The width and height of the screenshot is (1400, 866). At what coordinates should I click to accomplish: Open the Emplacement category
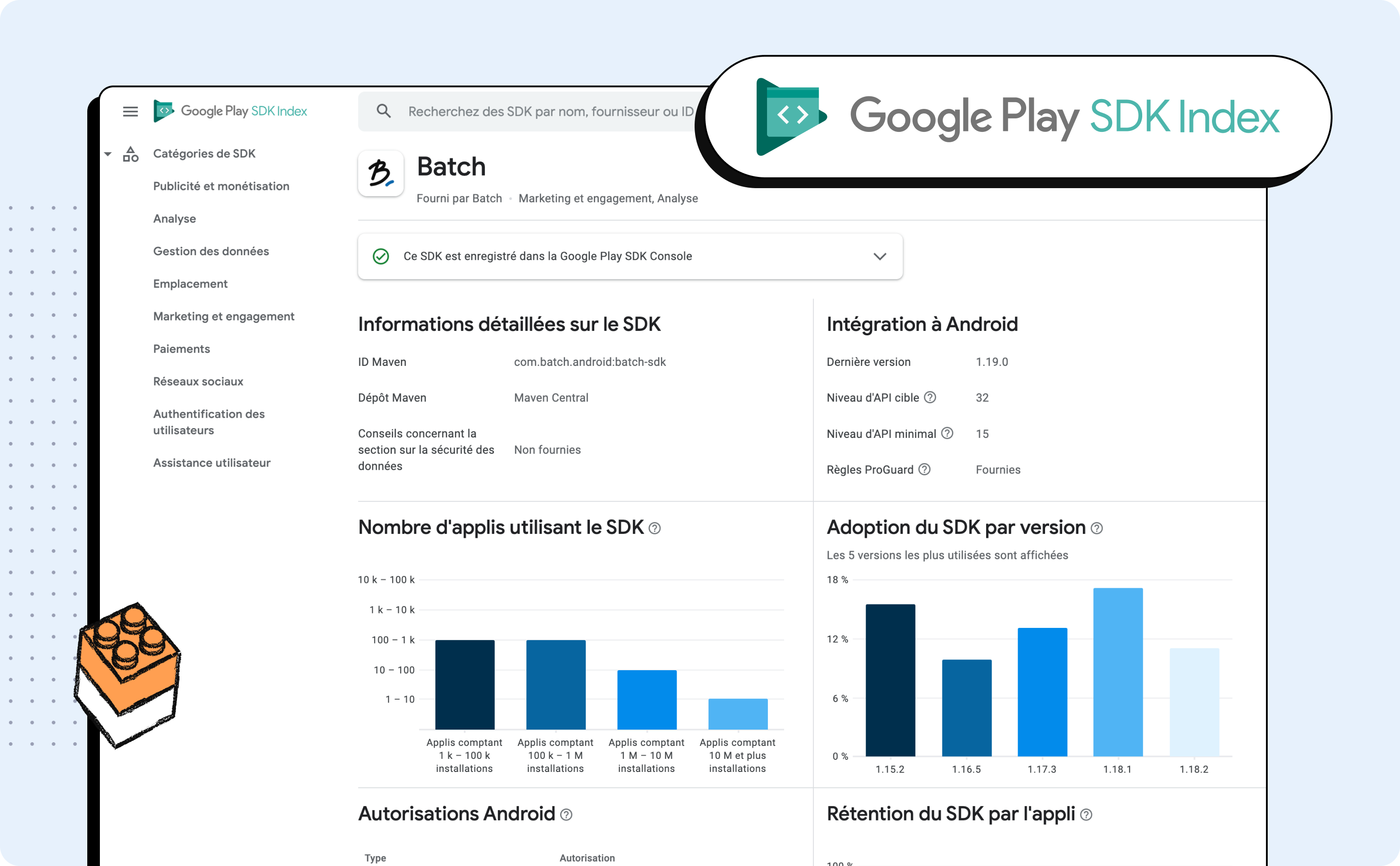[190, 284]
